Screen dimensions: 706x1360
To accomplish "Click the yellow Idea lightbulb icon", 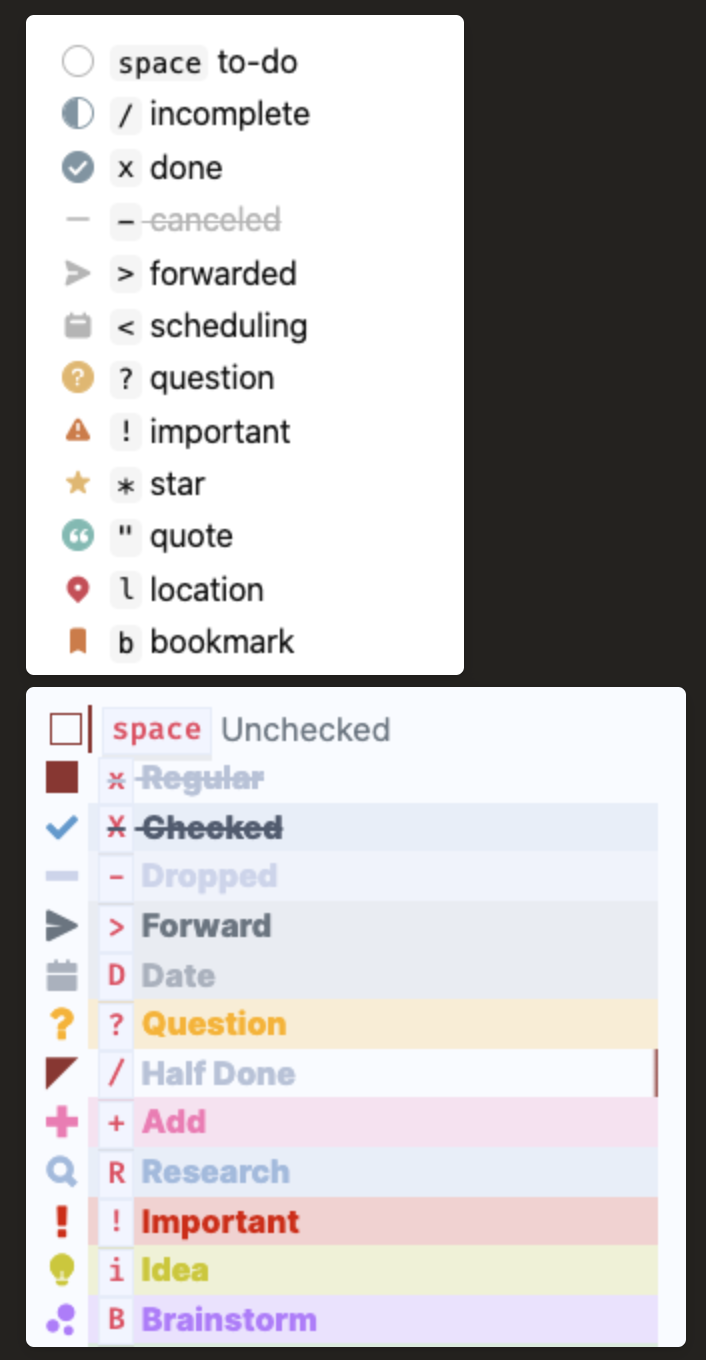I will click(x=62, y=1270).
